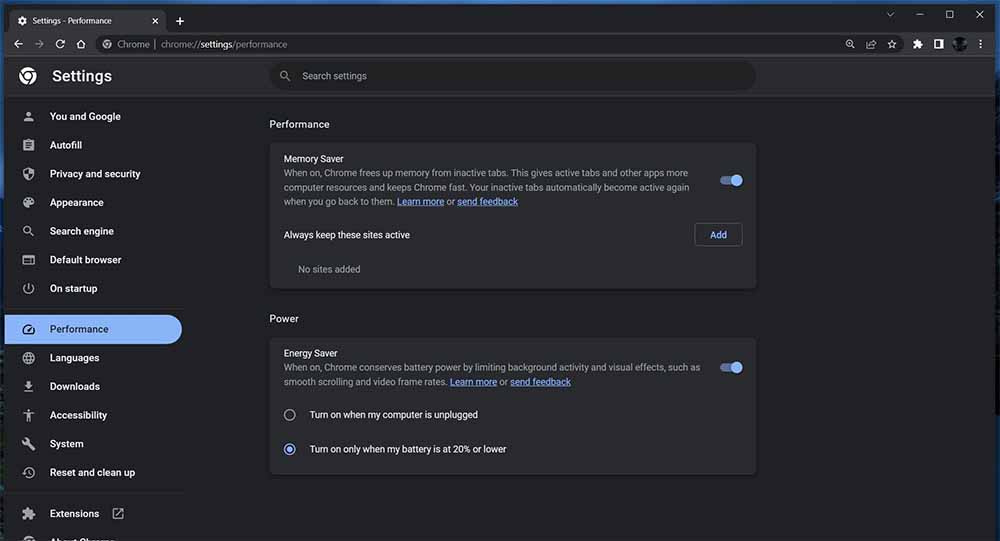Viewport: 1000px width, 541px height.
Task: Bookmark this page with the star icon
Action: pos(892,44)
